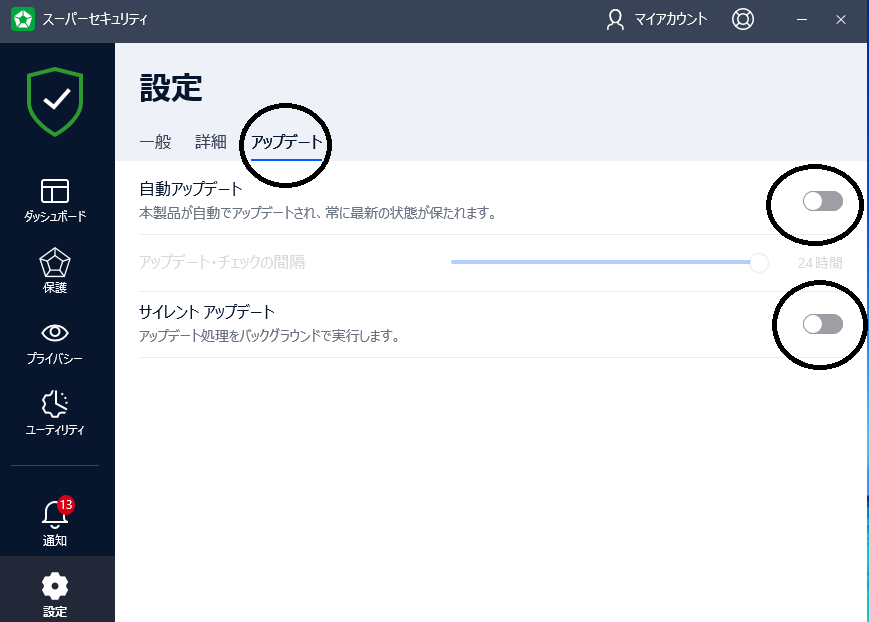Click the notification badge showing 13
This screenshot has width=869, height=622.
[x=67, y=505]
